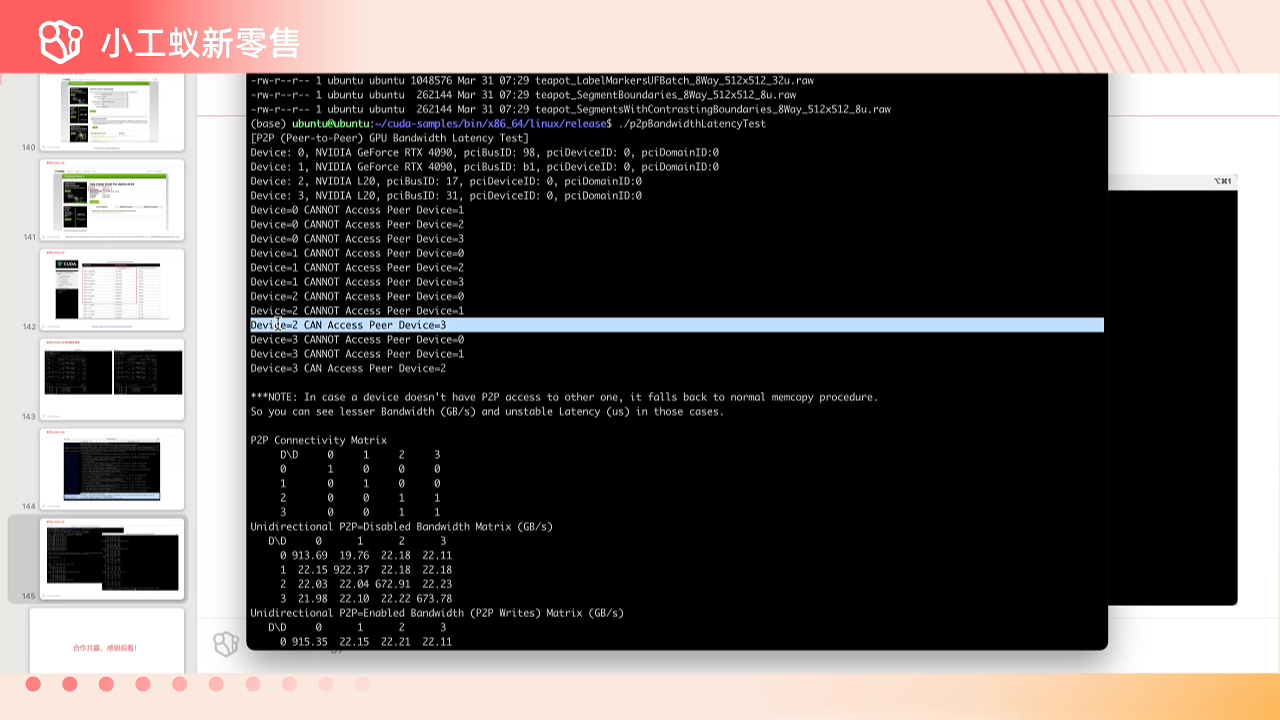Viewport: 1280px width, 720px height.
Task: Click the teapot_LabelMarkersUFBatch file line
Action: click(531, 80)
